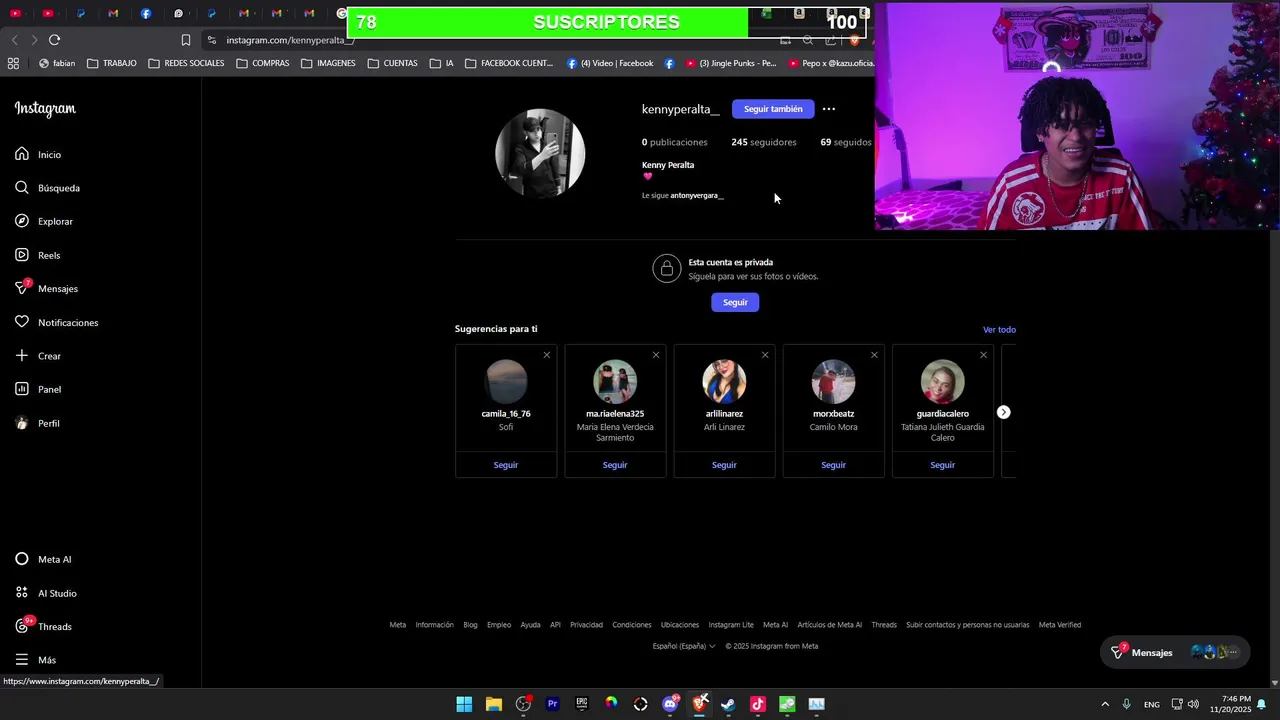This screenshot has width=1280, height=720.
Task: Click the Seguir también button
Action: tap(773, 109)
